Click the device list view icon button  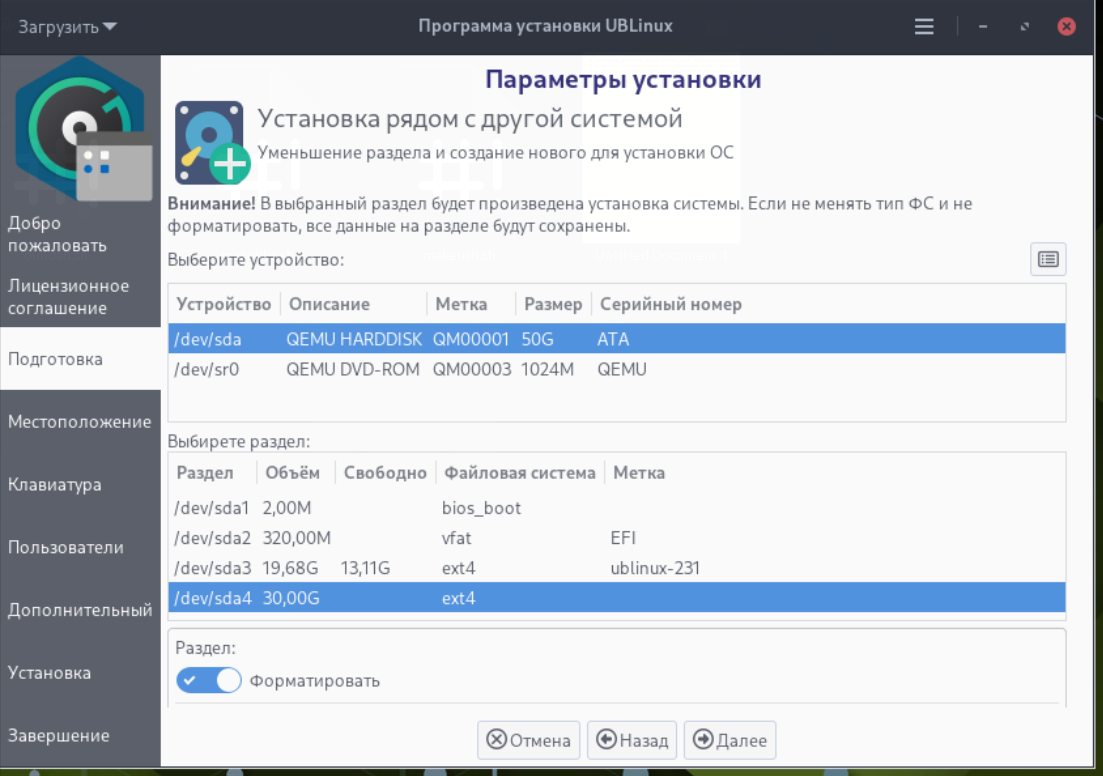[x=1048, y=259]
